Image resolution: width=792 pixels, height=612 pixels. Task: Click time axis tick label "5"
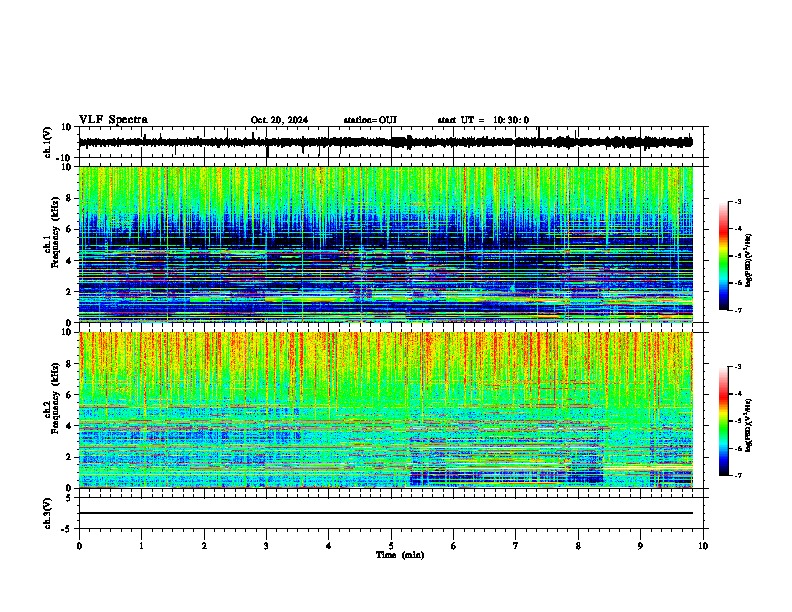[391, 546]
